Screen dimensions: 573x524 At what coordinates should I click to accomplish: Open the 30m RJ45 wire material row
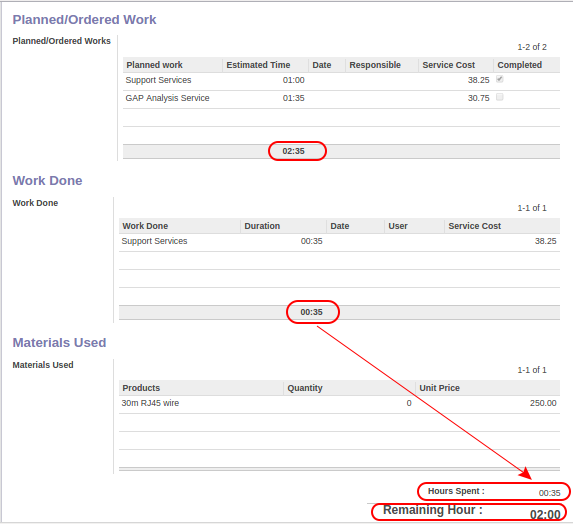pyautogui.click(x=339, y=404)
